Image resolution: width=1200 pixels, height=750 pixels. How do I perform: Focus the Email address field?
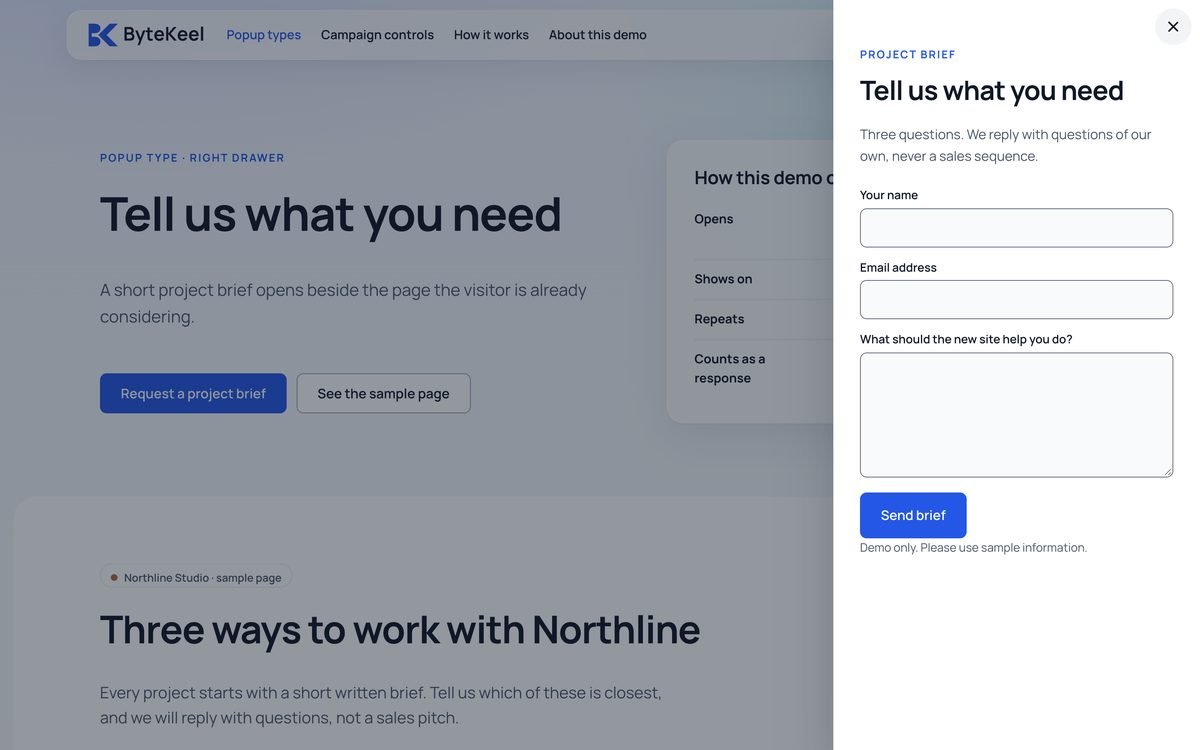1016,300
